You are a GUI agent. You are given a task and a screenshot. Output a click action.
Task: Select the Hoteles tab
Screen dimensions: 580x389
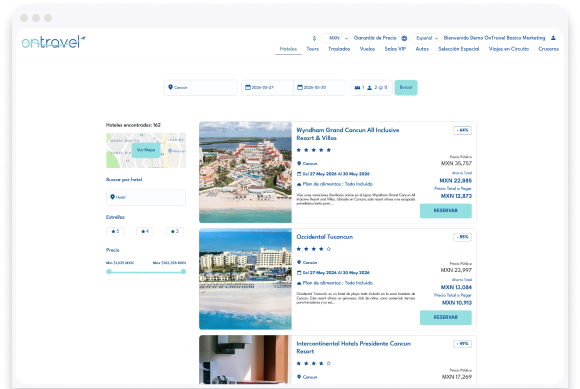coord(288,49)
